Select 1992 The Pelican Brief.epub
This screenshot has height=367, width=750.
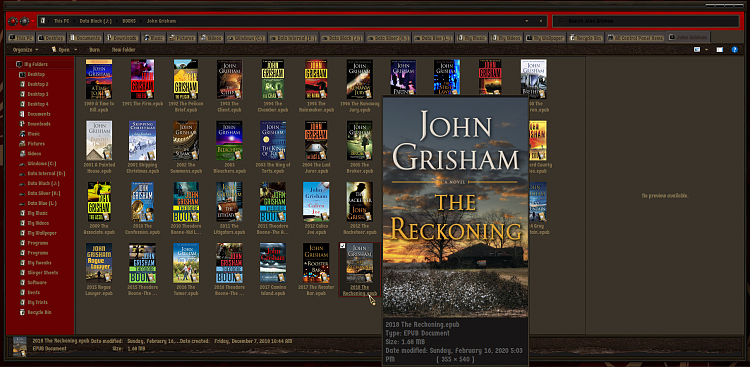(x=186, y=86)
